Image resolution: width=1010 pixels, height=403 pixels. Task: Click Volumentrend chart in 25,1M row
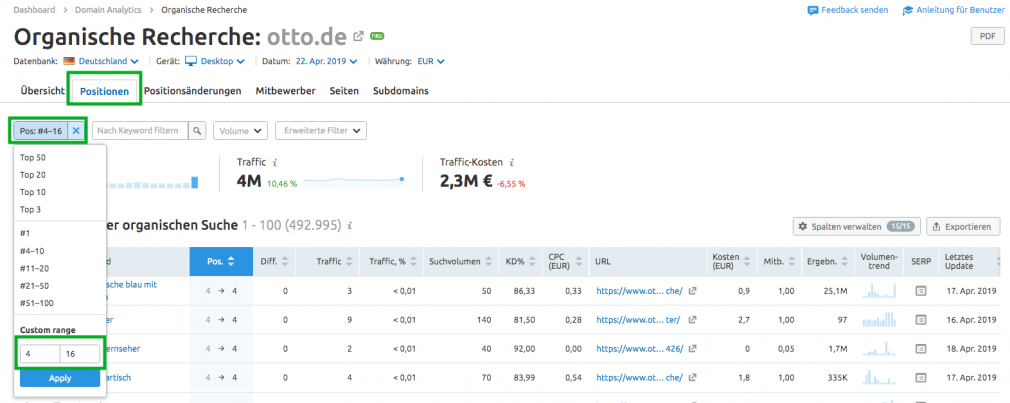point(879,290)
